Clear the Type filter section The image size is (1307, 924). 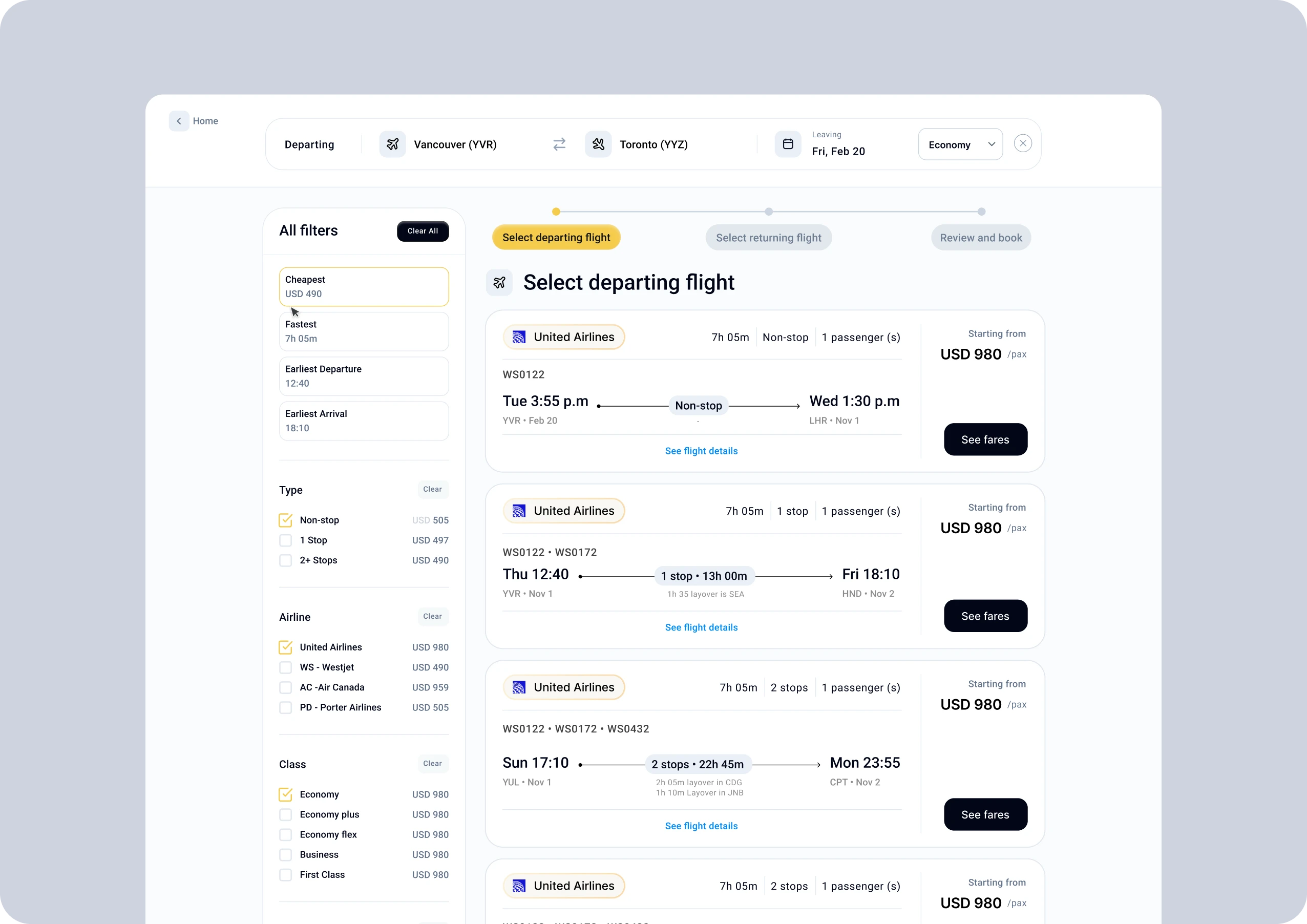[433, 490]
